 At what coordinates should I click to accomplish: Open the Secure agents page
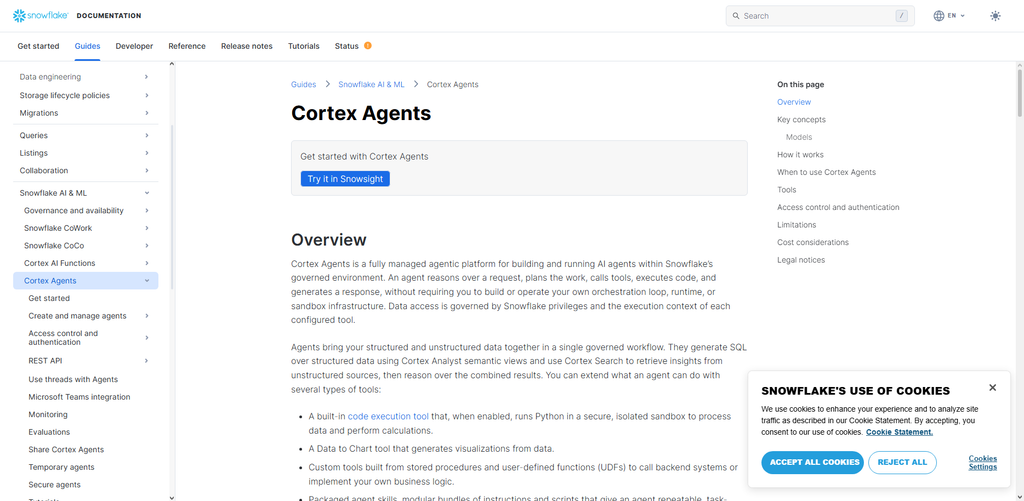coord(54,485)
